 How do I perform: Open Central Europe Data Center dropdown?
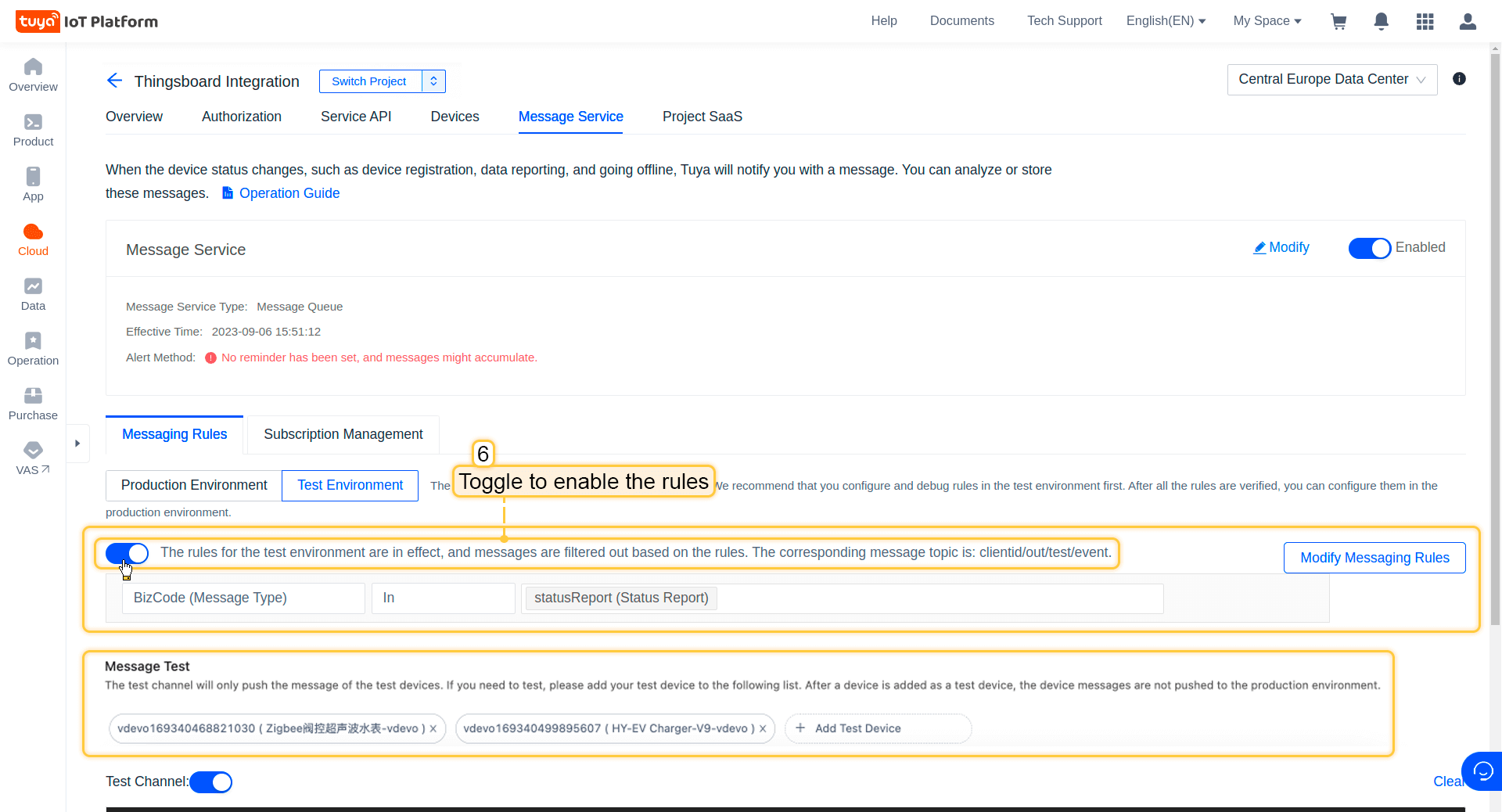(x=1331, y=80)
